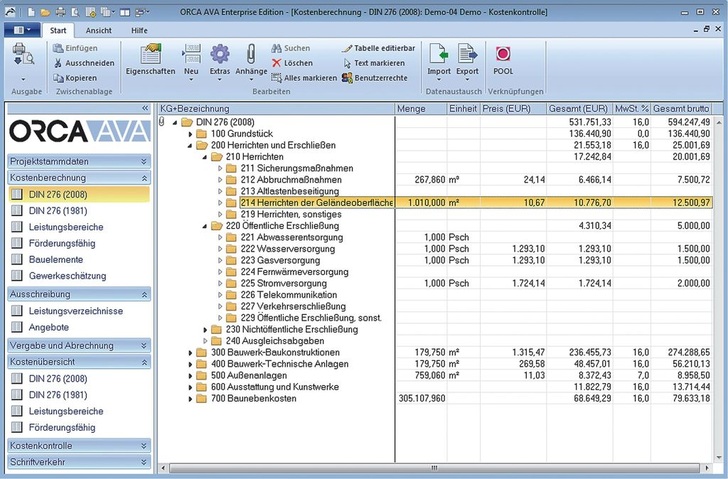Click the sidebar icon next to Bauelemente
Viewport: 728px width, 479px height.
(17, 259)
